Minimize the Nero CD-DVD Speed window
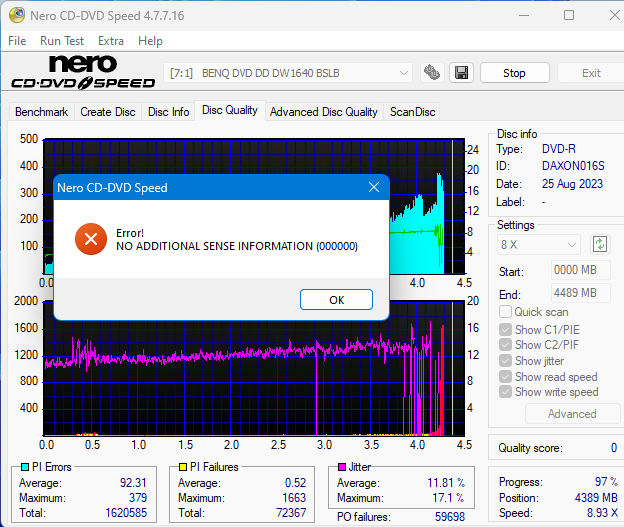Screen dimensions: 624x527 [524, 15]
